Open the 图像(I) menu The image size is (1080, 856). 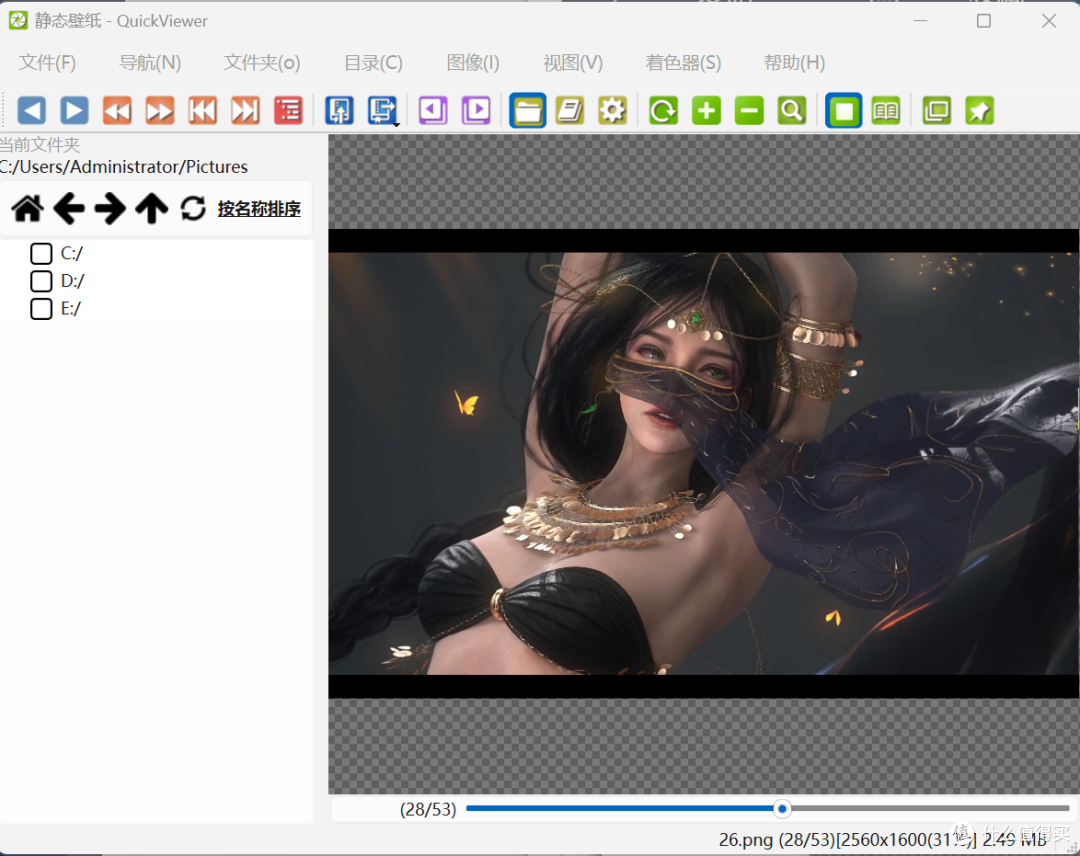pos(472,63)
